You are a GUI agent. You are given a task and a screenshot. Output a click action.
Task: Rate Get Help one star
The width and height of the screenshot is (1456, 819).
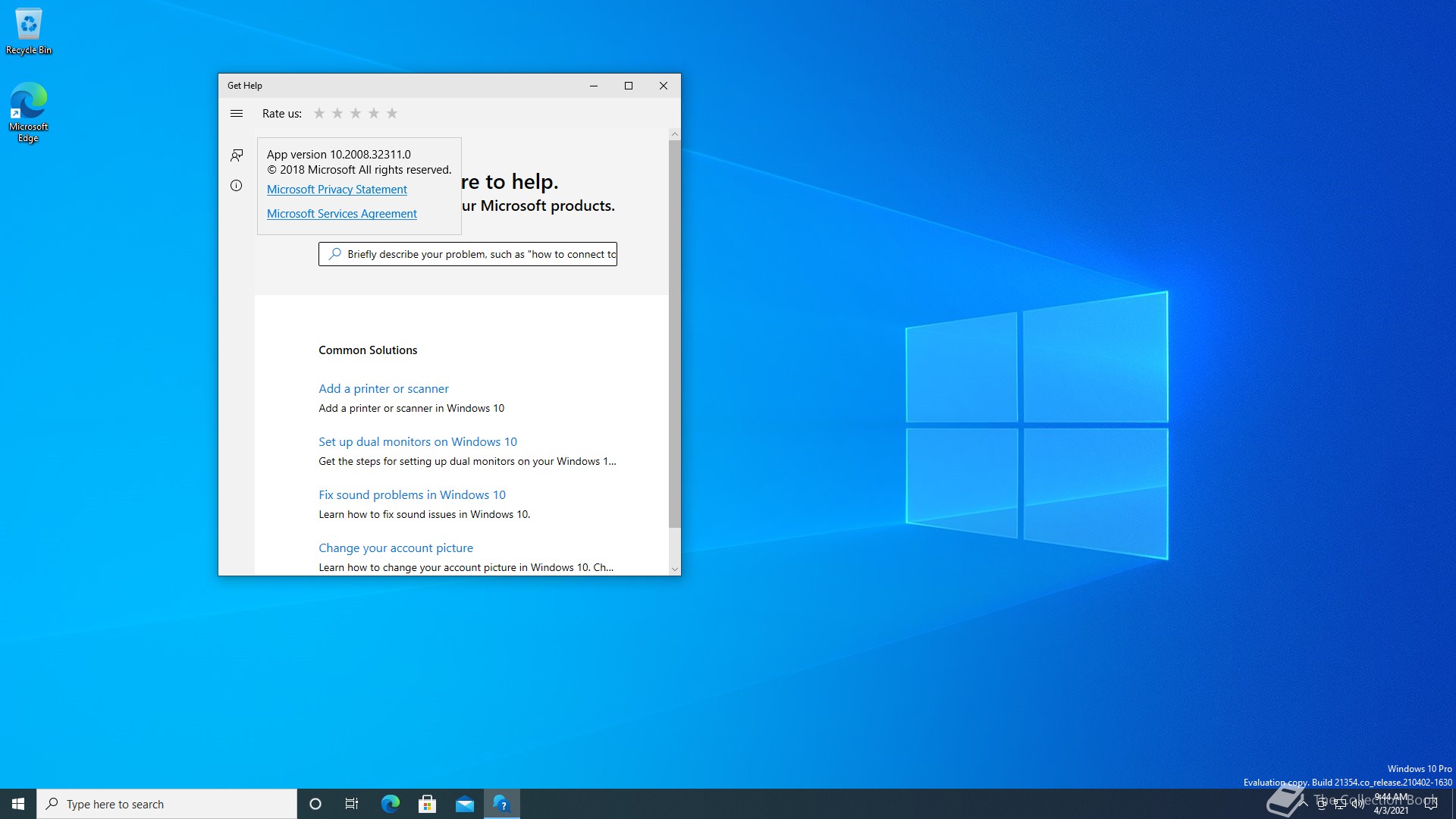[319, 113]
